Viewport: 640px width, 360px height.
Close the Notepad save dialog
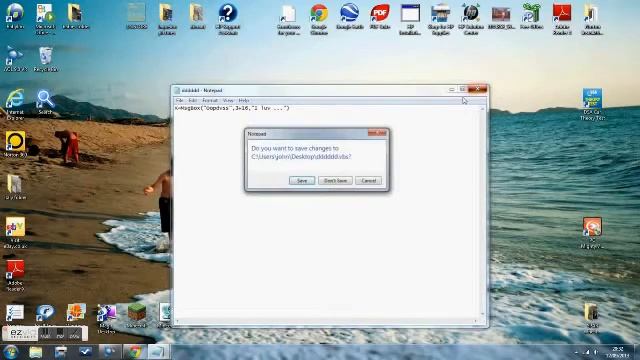(377, 133)
